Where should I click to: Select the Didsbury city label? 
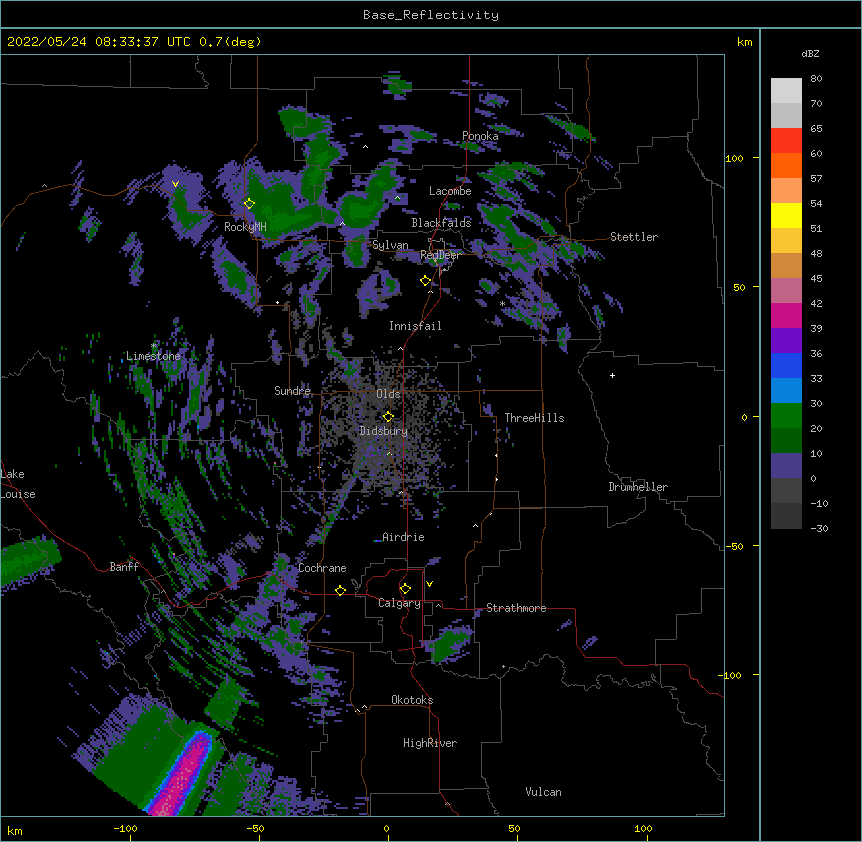(x=384, y=431)
